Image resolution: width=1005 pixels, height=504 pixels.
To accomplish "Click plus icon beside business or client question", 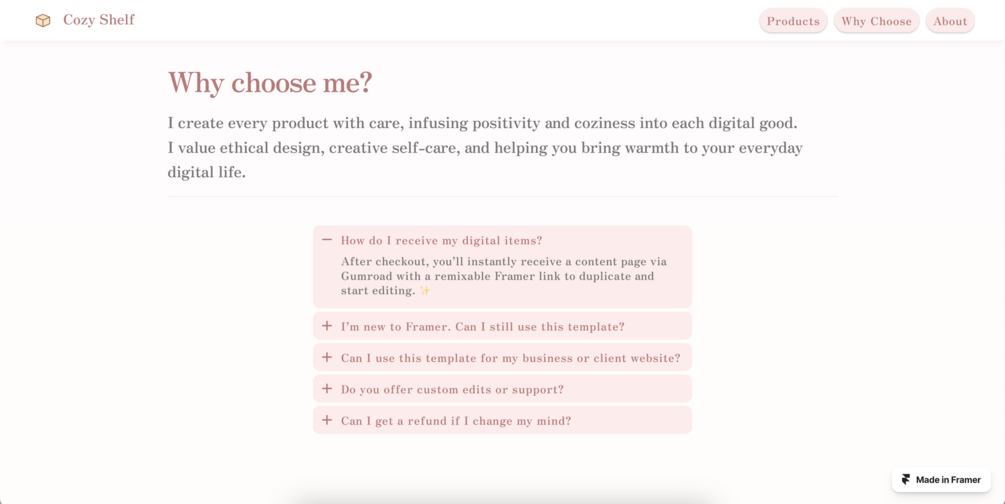I will (327, 357).
